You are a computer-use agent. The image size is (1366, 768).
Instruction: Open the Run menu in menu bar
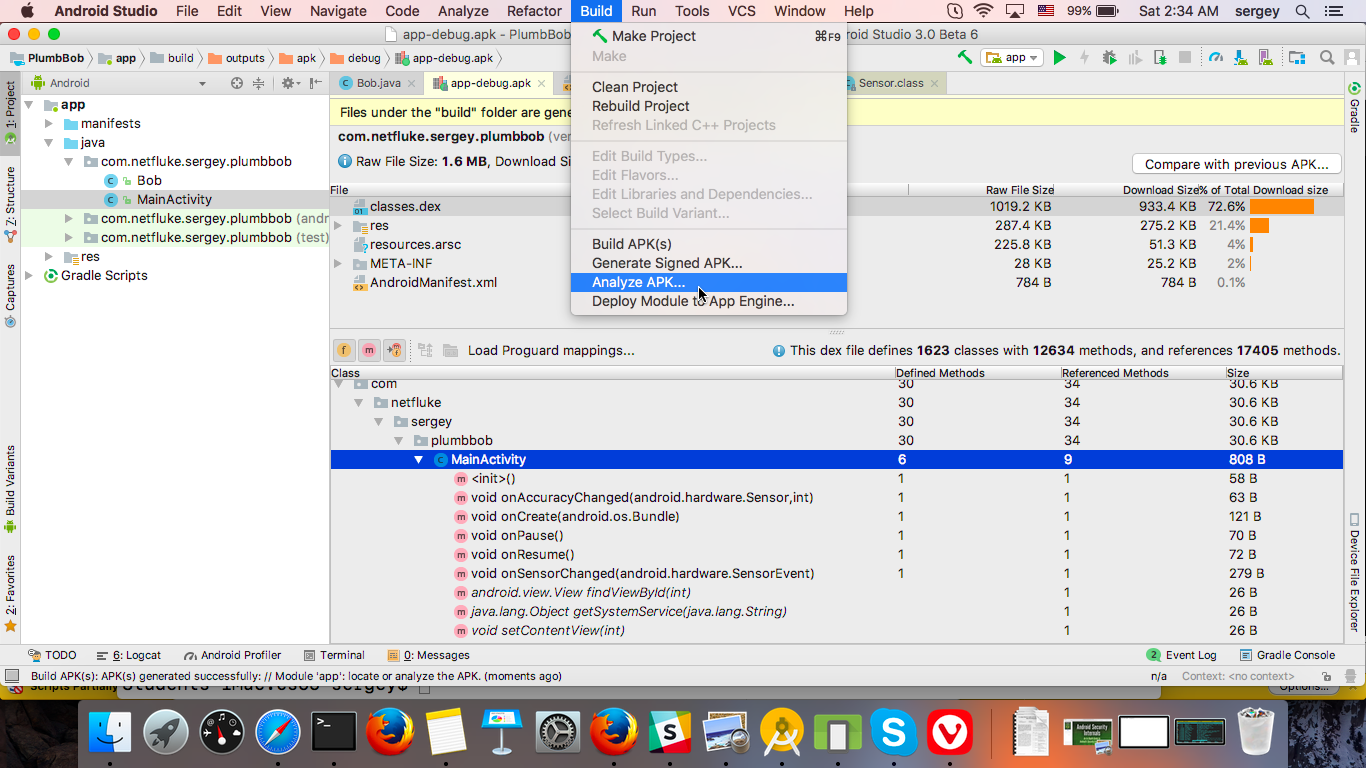pyautogui.click(x=644, y=11)
